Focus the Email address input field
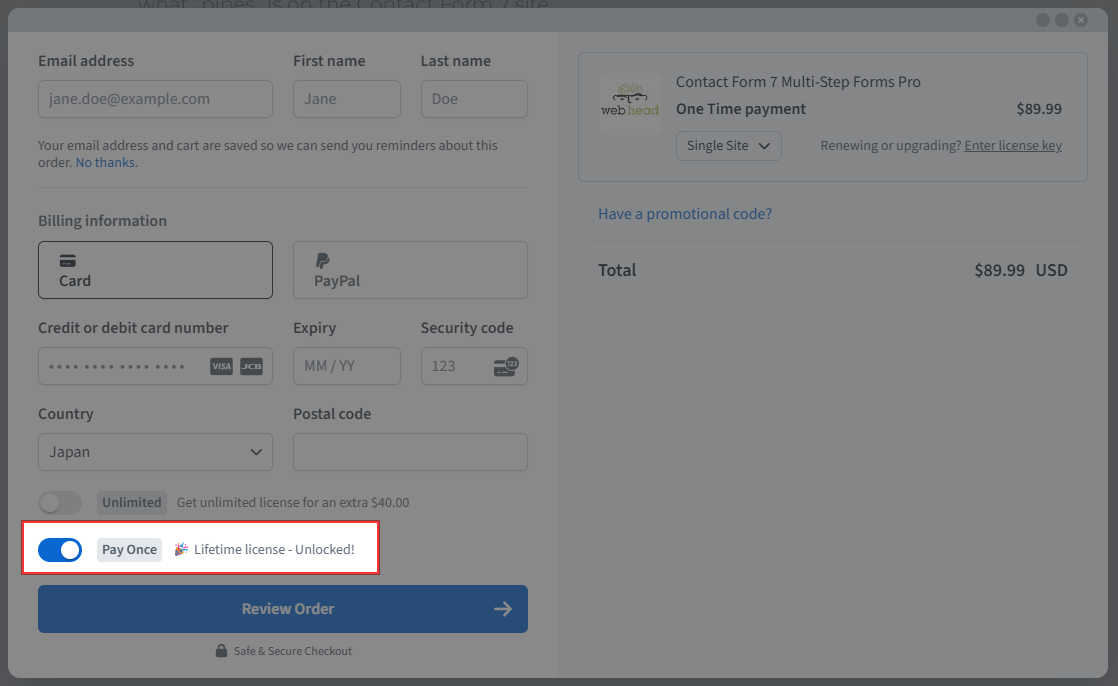Image resolution: width=1118 pixels, height=686 pixels. tap(155, 99)
